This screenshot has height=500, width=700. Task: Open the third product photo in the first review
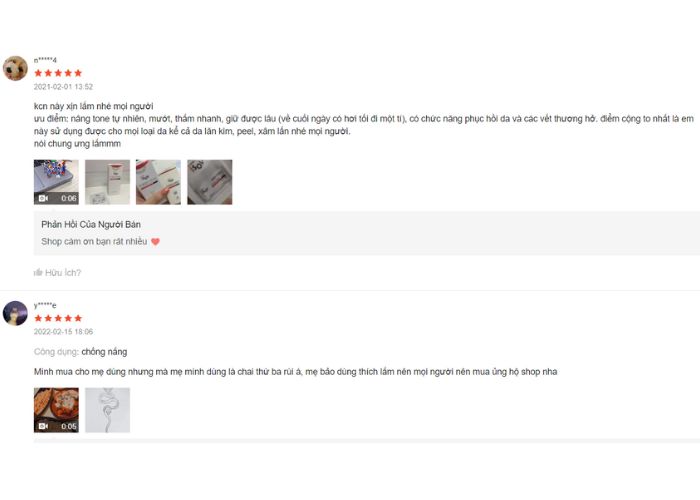(x=158, y=182)
